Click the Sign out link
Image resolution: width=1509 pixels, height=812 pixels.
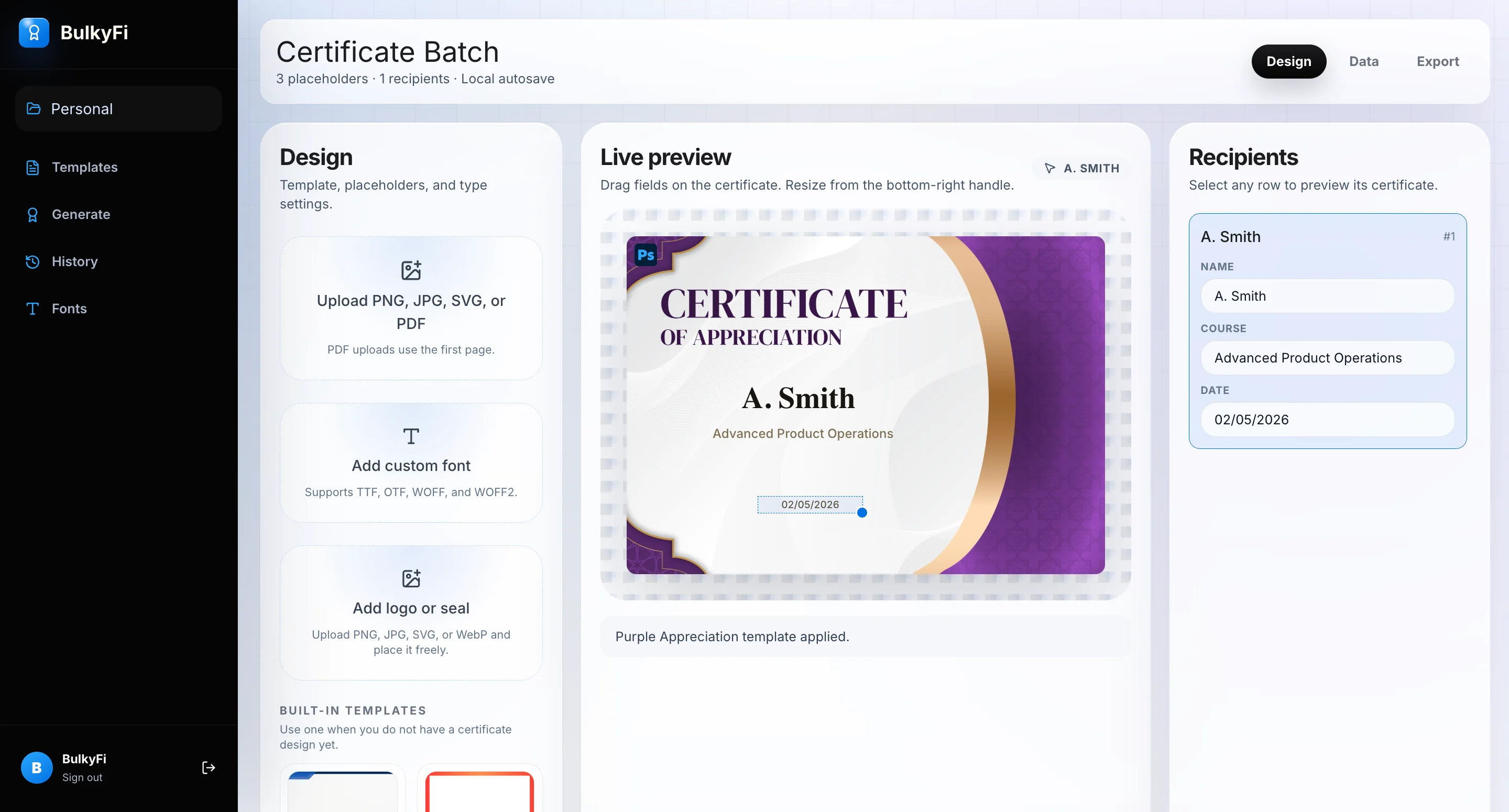[x=82, y=777]
